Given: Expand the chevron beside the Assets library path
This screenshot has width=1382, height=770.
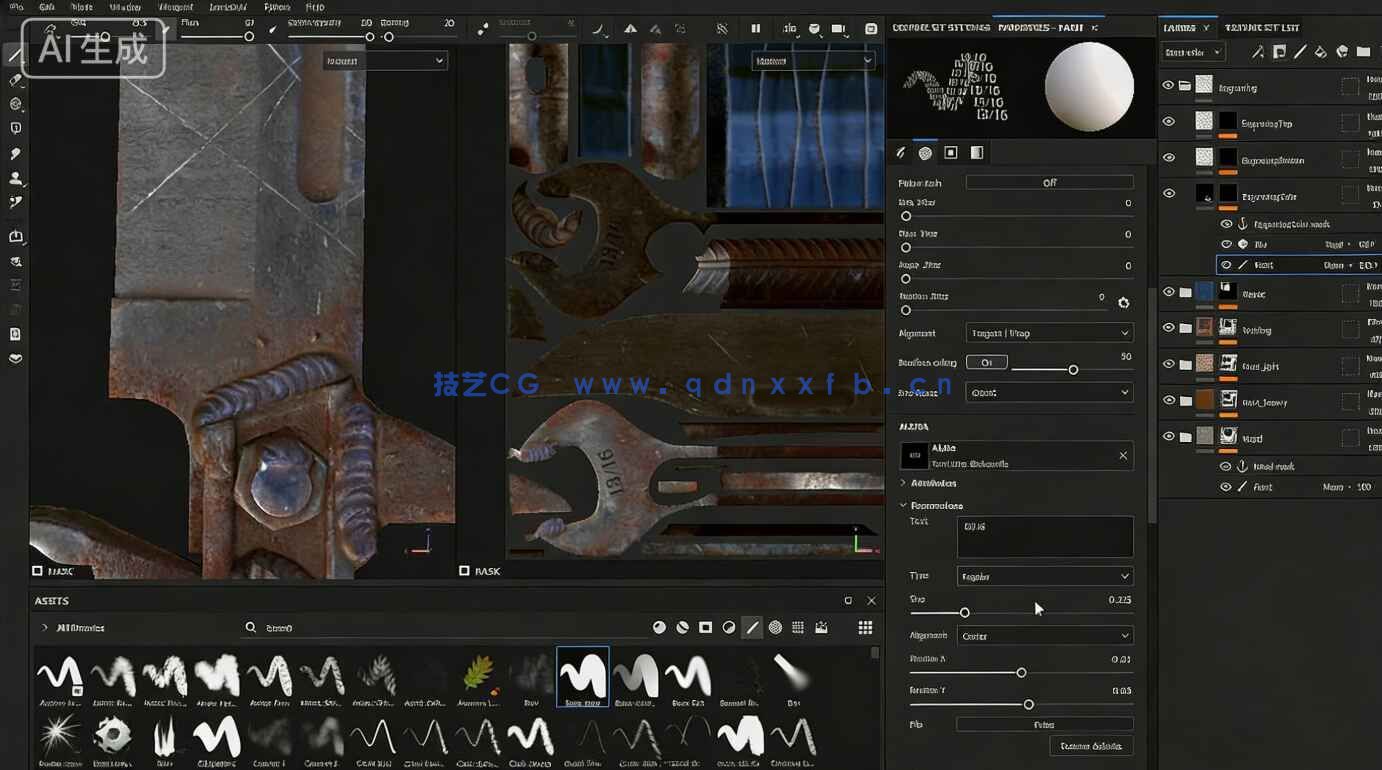Looking at the screenshot, I should (x=44, y=628).
